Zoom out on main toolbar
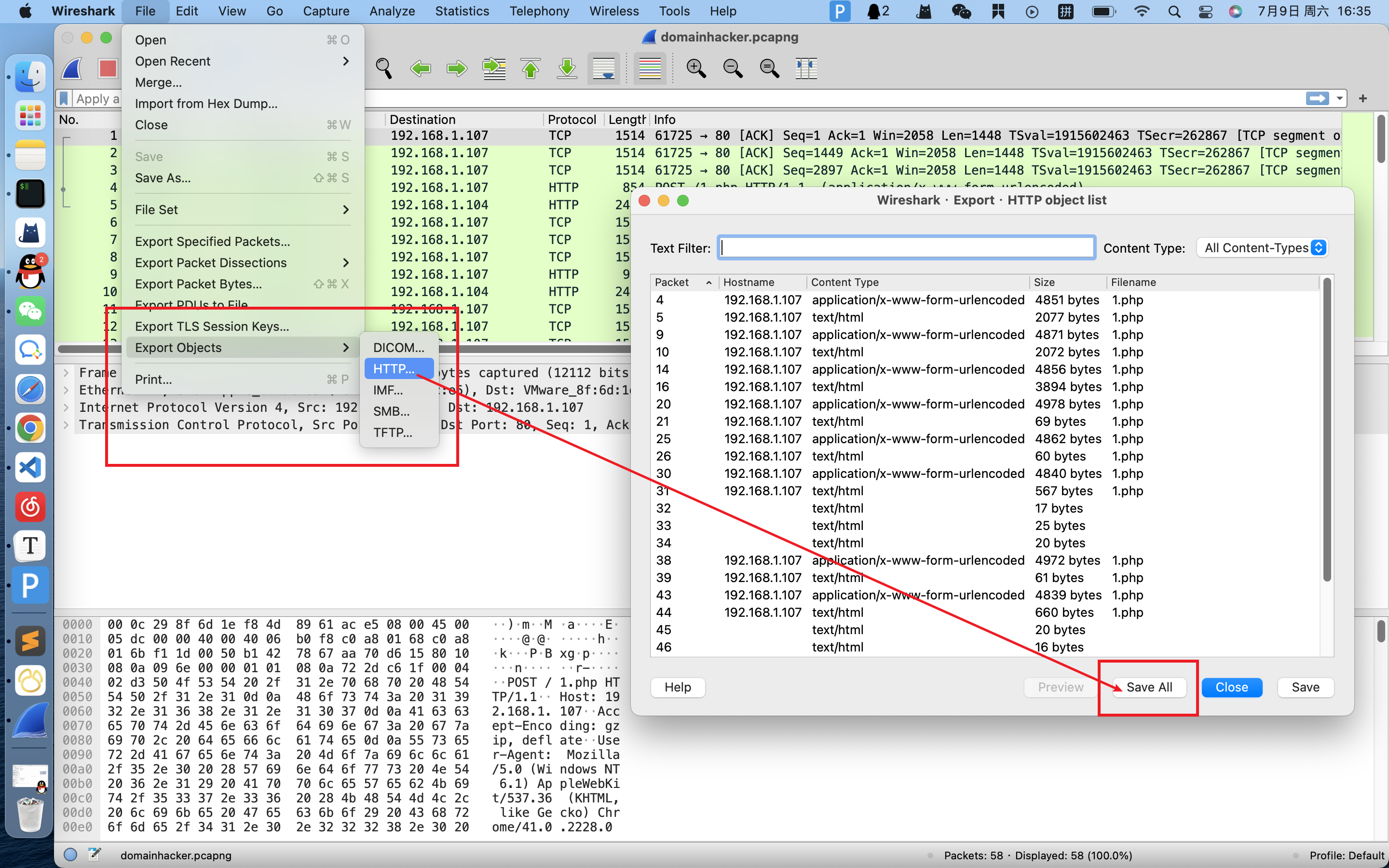 [733, 68]
